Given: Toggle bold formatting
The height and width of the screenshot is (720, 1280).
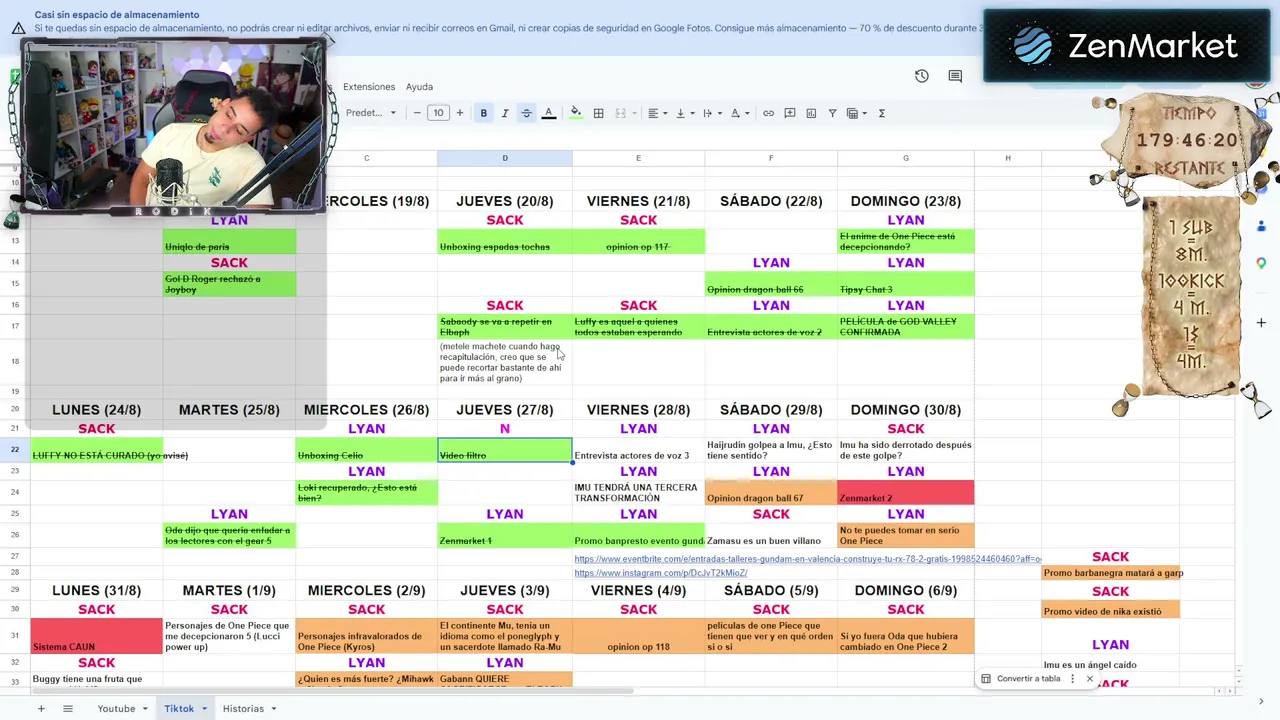Looking at the screenshot, I should 484,113.
